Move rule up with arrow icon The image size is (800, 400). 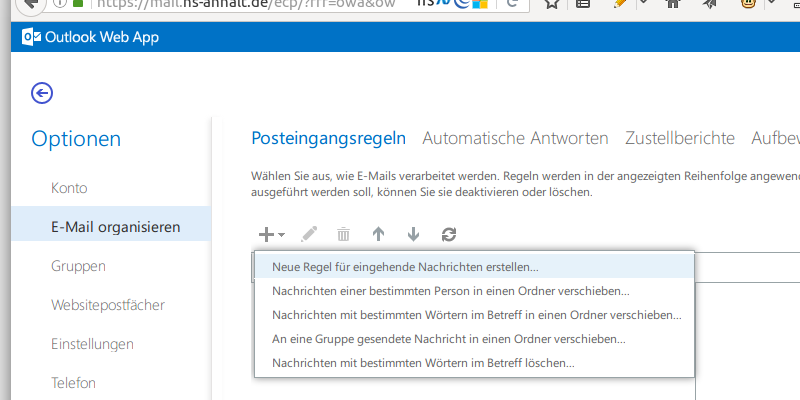point(378,234)
